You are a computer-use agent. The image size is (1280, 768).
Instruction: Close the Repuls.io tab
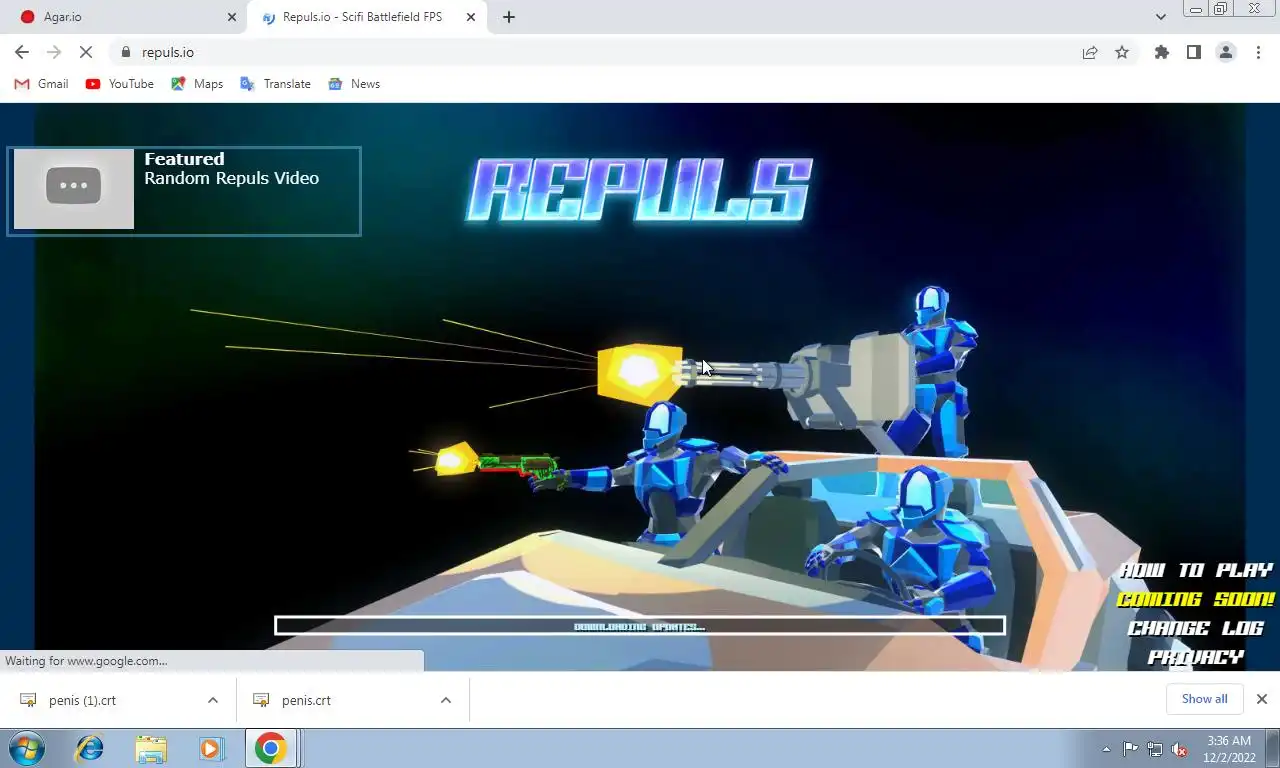coord(470,17)
